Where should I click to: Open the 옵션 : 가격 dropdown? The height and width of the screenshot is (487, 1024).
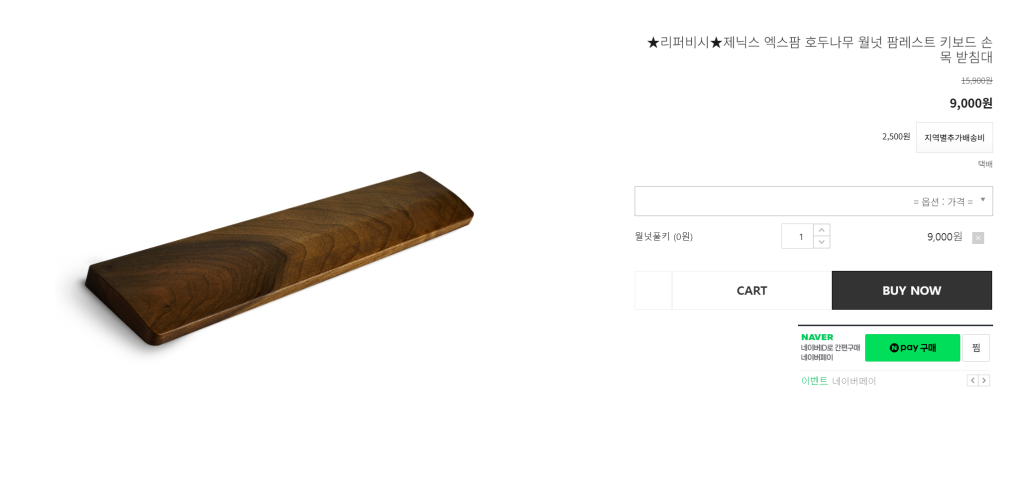coord(813,201)
